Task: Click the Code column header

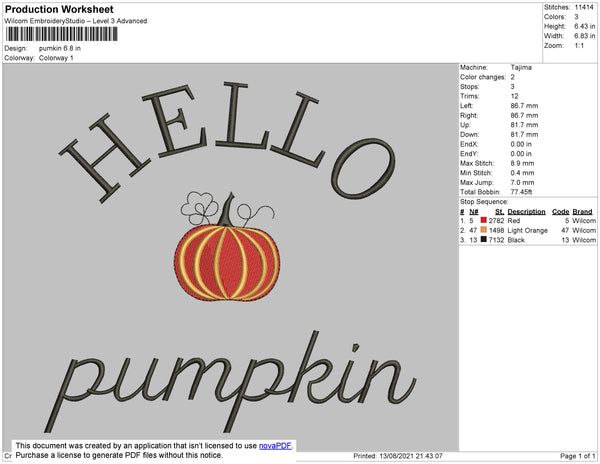Action: [561, 212]
